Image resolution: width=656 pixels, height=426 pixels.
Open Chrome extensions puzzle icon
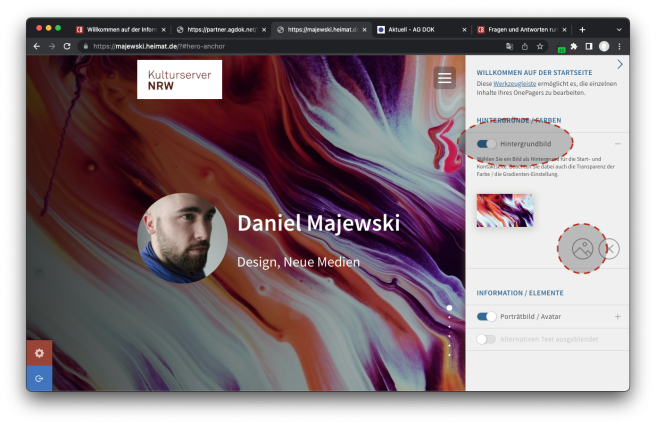[x=574, y=46]
